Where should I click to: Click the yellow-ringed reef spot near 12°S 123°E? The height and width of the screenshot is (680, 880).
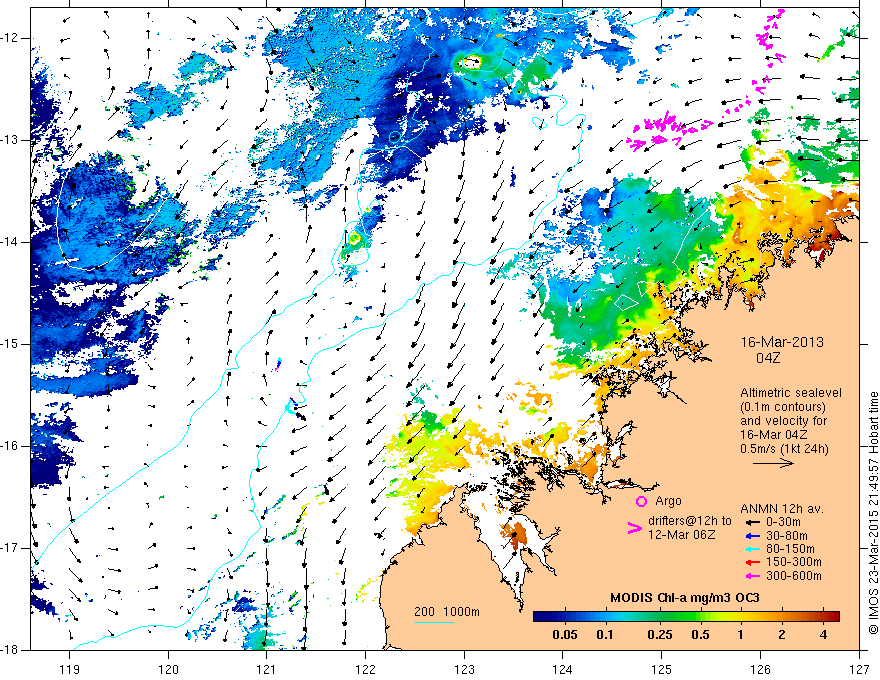tap(471, 62)
